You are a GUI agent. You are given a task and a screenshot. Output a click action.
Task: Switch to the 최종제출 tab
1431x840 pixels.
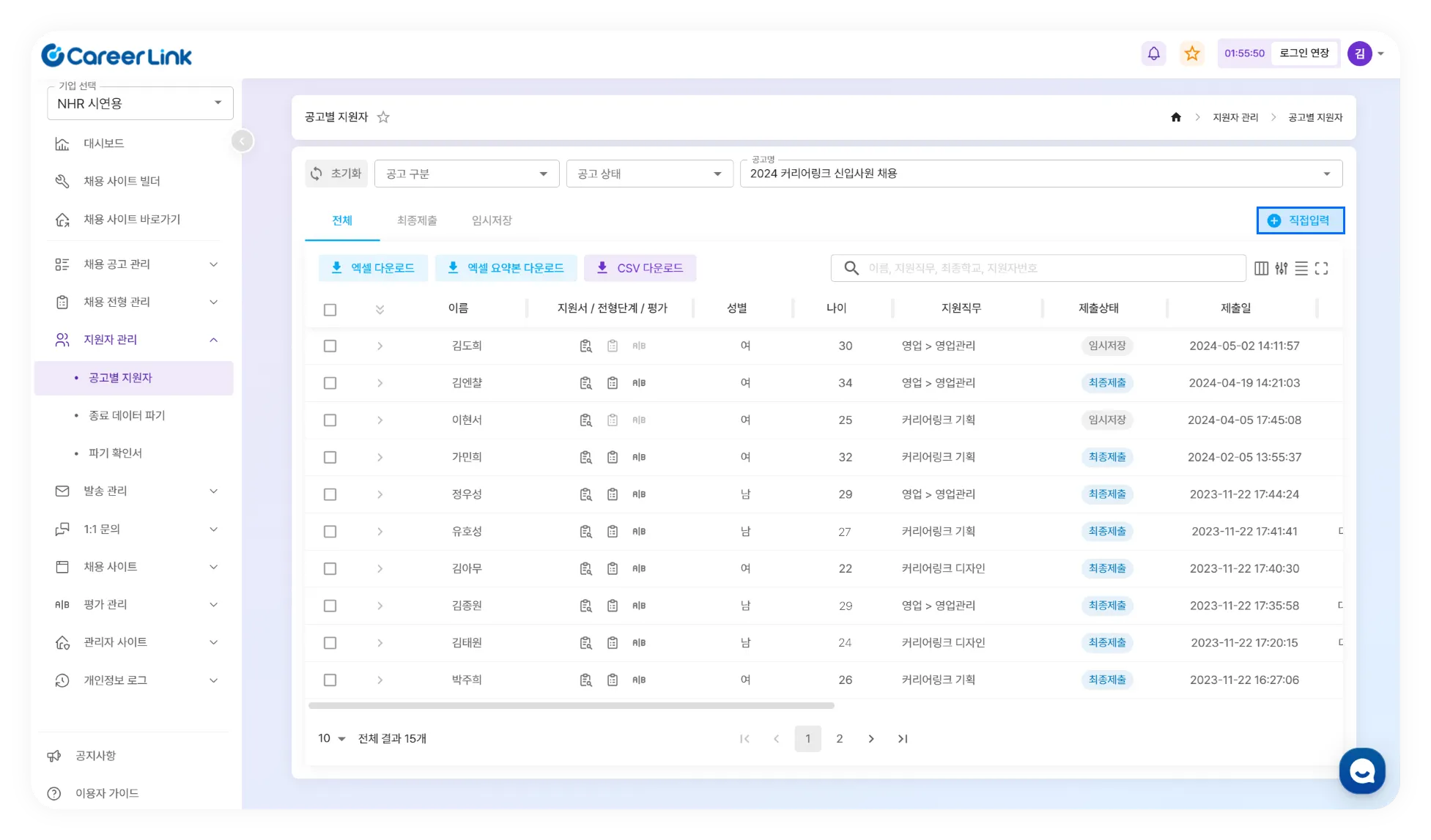click(x=417, y=220)
